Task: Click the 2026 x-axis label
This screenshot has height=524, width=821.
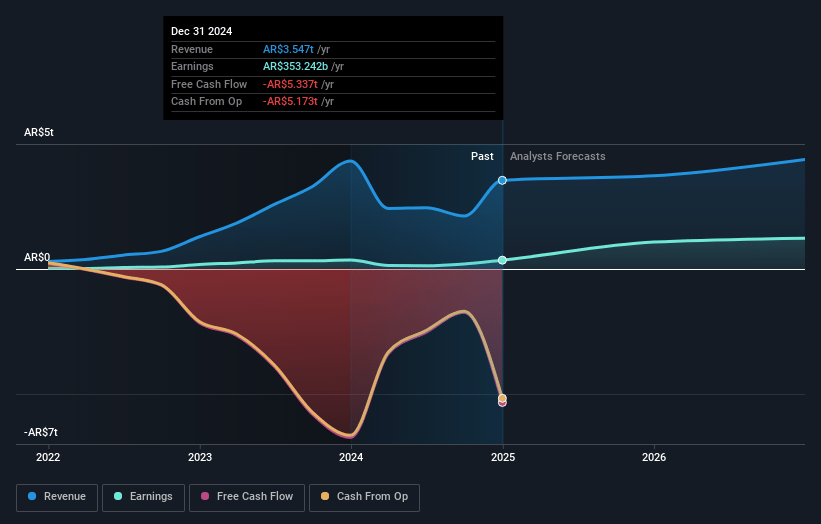Action: [654, 458]
